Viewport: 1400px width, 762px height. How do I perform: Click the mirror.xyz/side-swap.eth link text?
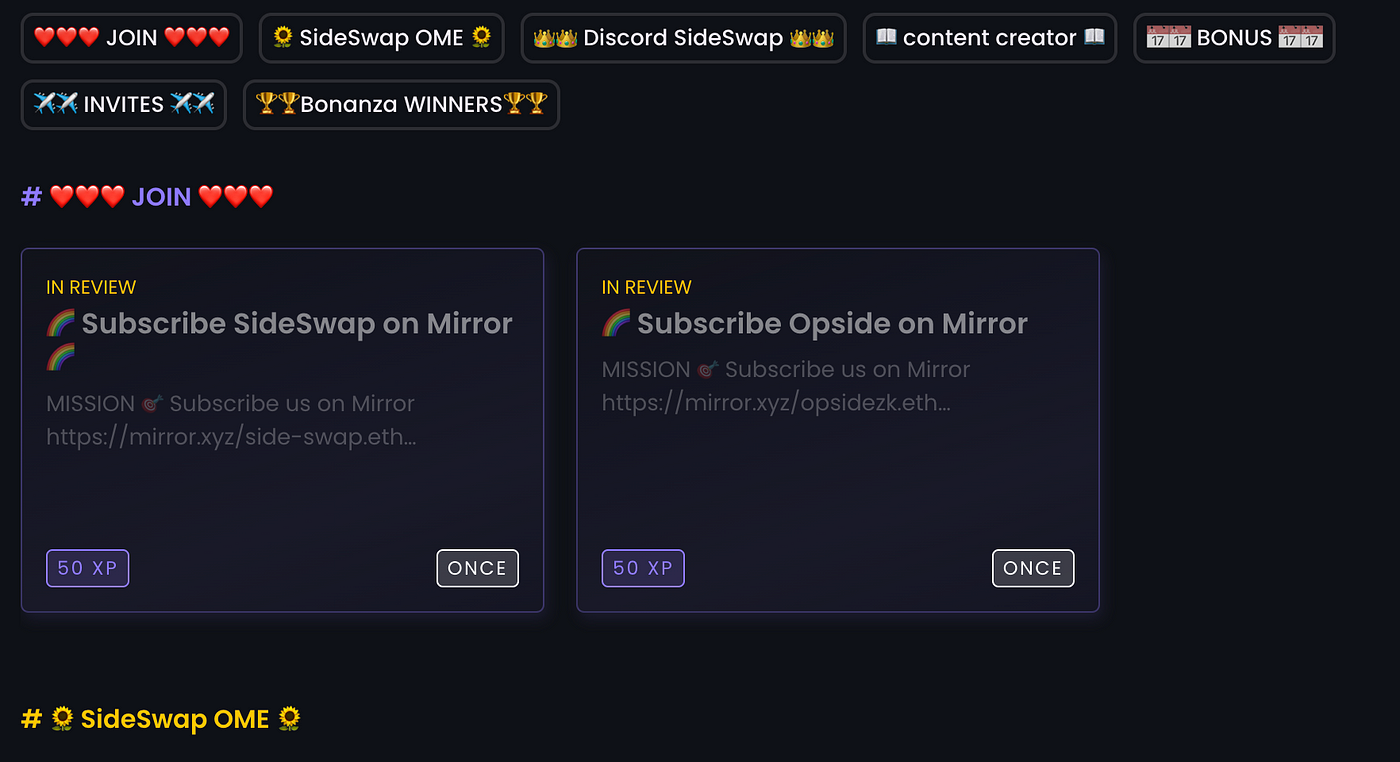(x=231, y=438)
